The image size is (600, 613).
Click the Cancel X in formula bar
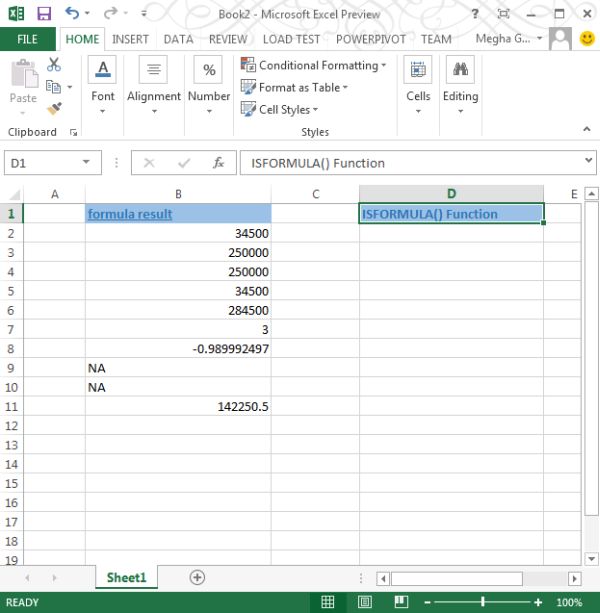click(x=149, y=163)
